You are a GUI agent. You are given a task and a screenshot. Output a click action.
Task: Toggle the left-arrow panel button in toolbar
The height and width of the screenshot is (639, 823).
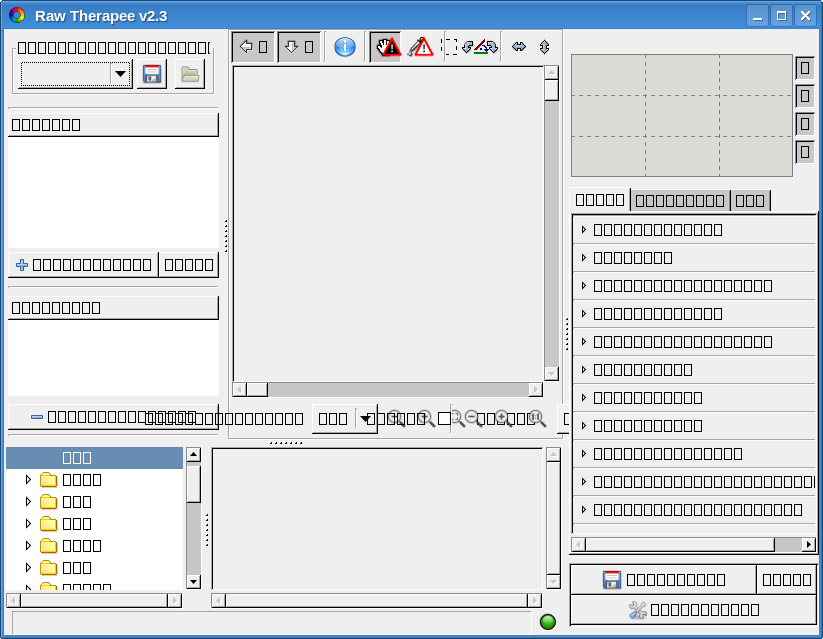[253, 47]
